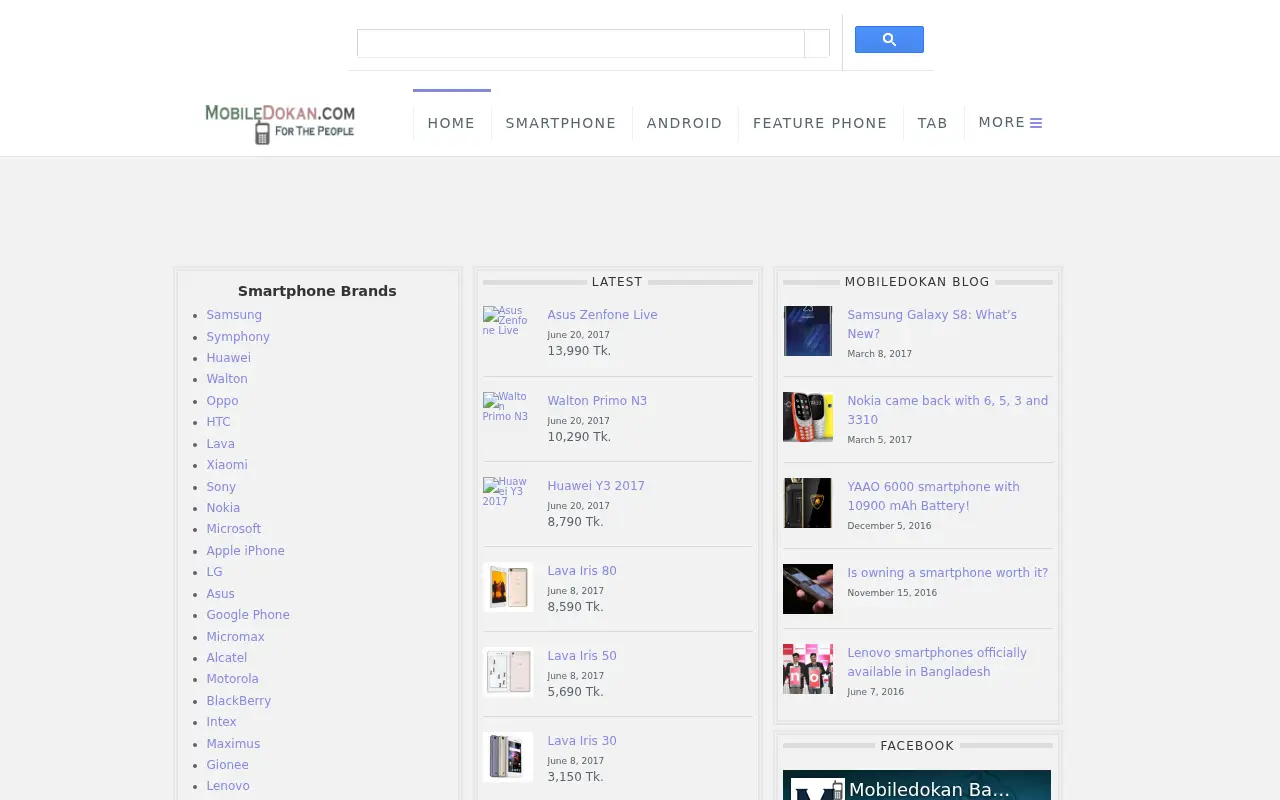The height and width of the screenshot is (800, 1280).
Task: Open the MobileDokan.com logo homepage
Action: (x=280, y=123)
